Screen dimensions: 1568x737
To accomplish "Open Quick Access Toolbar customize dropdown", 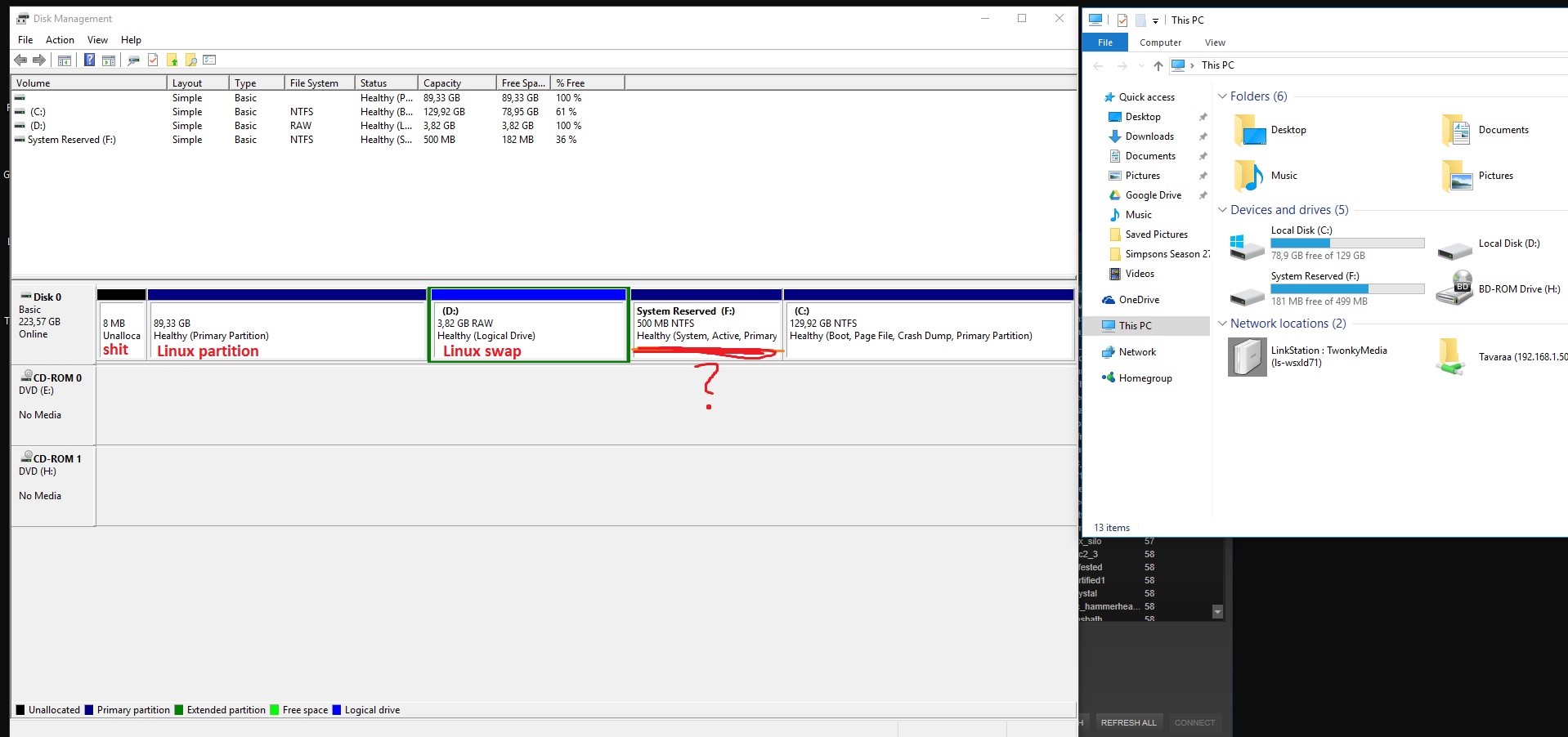I will tap(1155, 20).
